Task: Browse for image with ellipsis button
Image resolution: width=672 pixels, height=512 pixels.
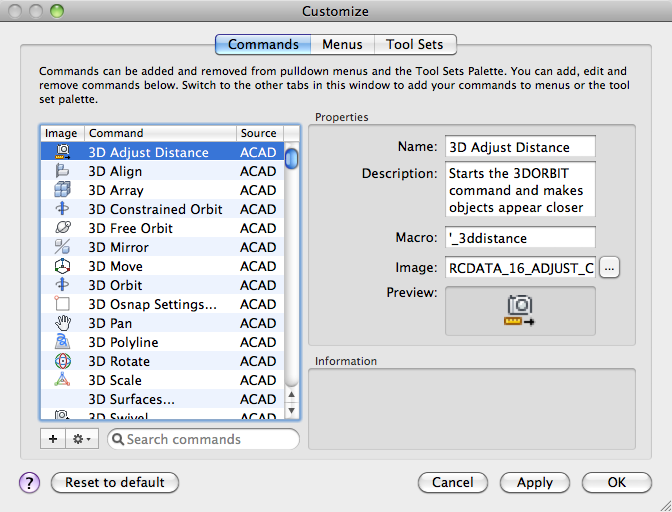Action: click(x=612, y=267)
